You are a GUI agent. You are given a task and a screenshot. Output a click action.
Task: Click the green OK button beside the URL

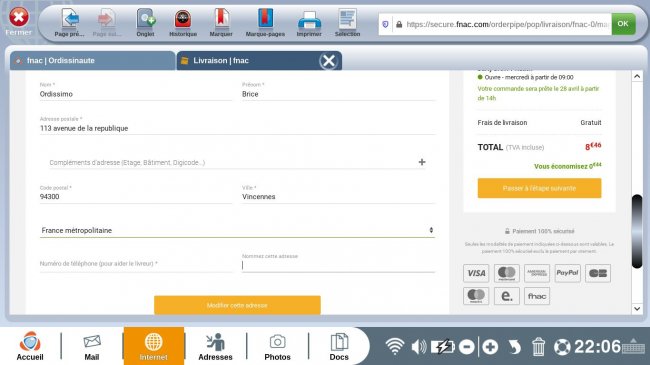pyautogui.click(x=623, y=24)
